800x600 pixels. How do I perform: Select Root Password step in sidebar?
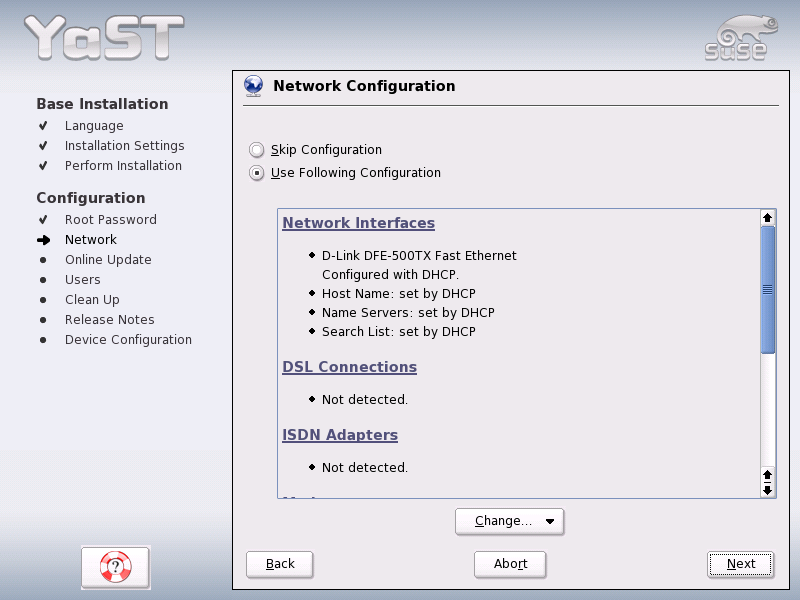[111, 219]
